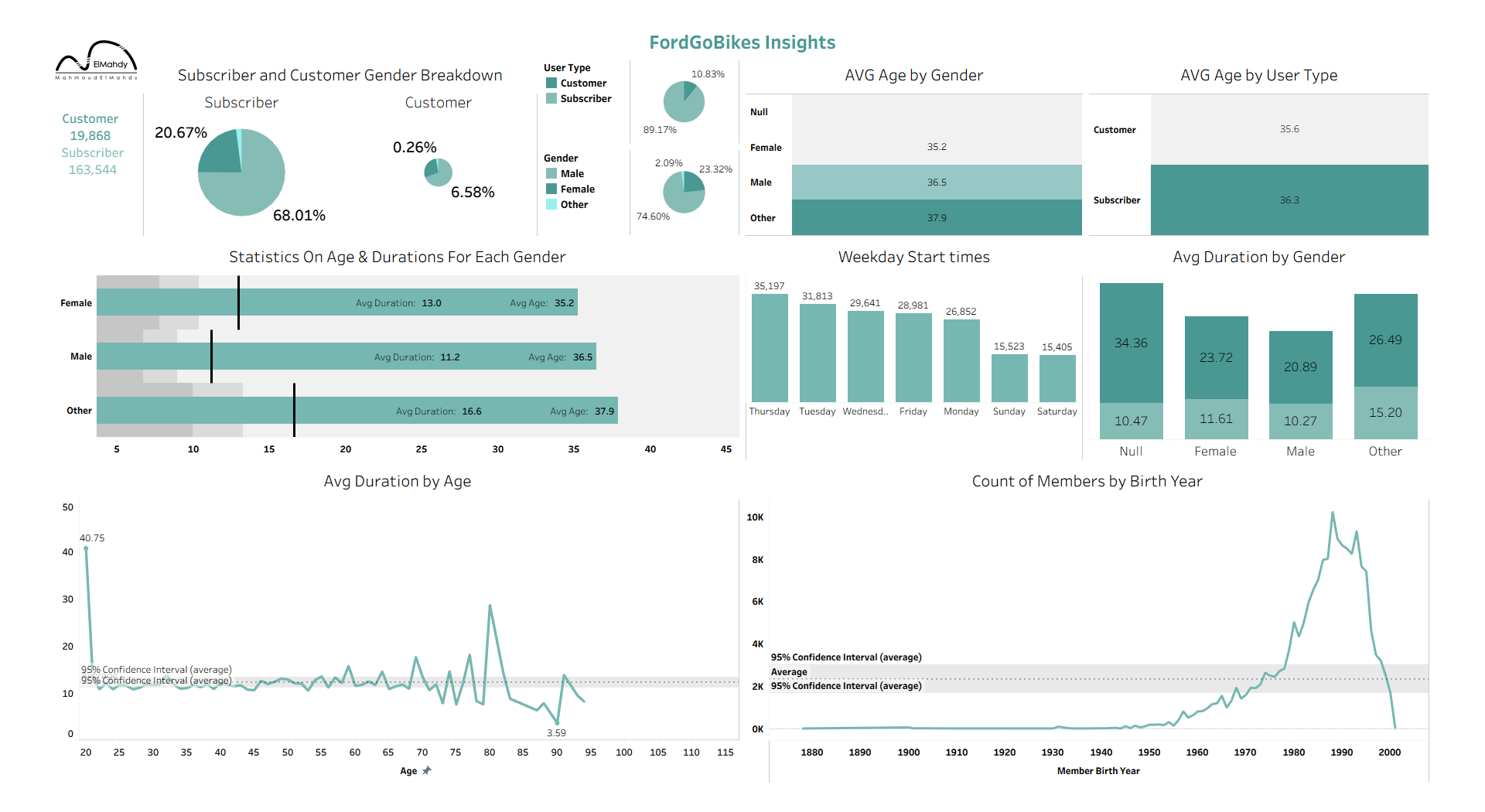Click the Subscriber 163,544 count text
The image size is (1485, 812).
point(93,161)
